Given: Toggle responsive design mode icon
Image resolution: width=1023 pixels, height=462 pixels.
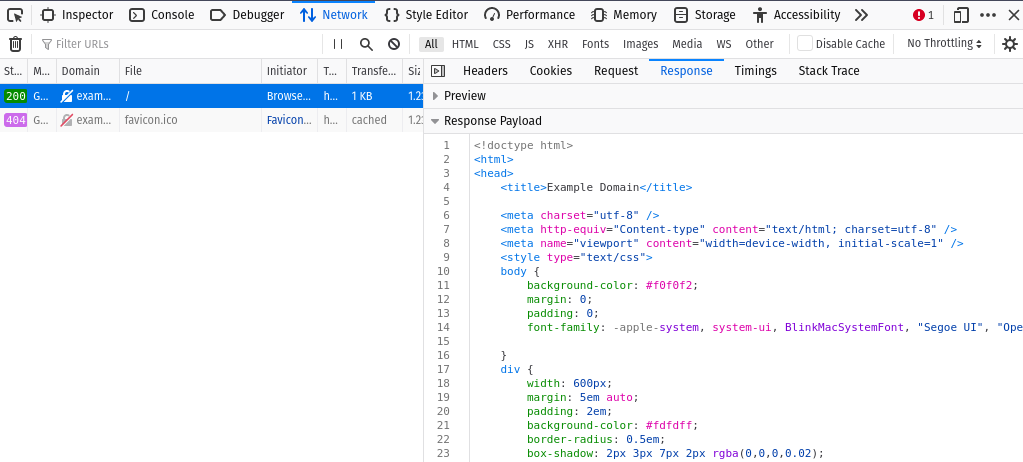Looking at the screenshot, I should click(x=961, y=15).
